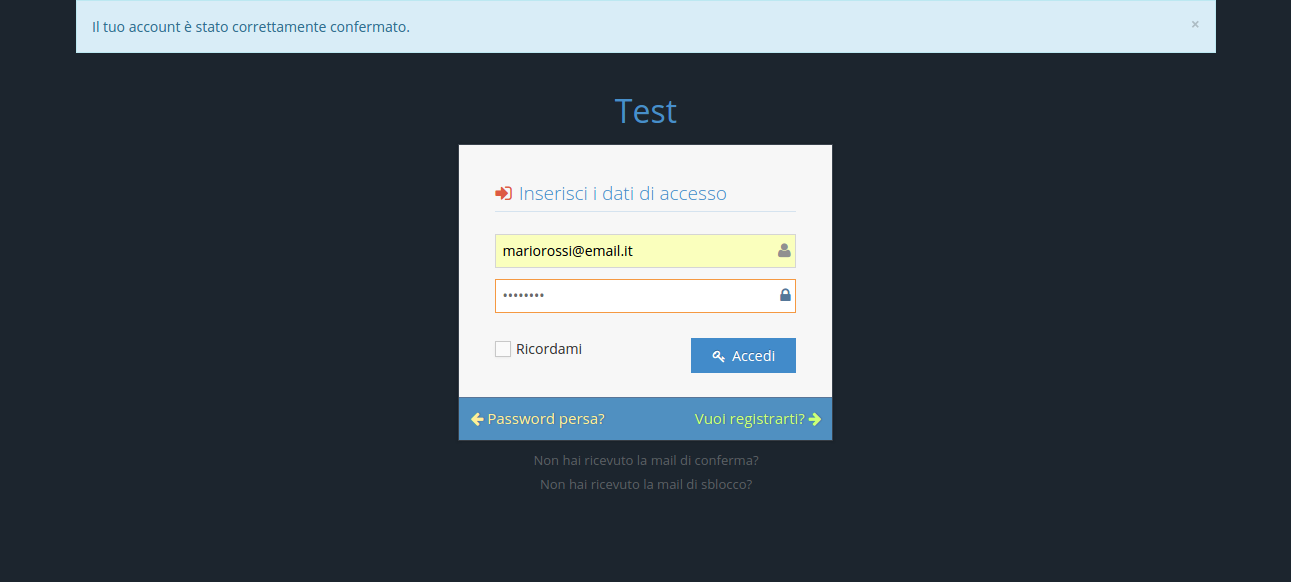
Task: Dismiss the account confirmed alert
Action: (x=1194, y=24)
